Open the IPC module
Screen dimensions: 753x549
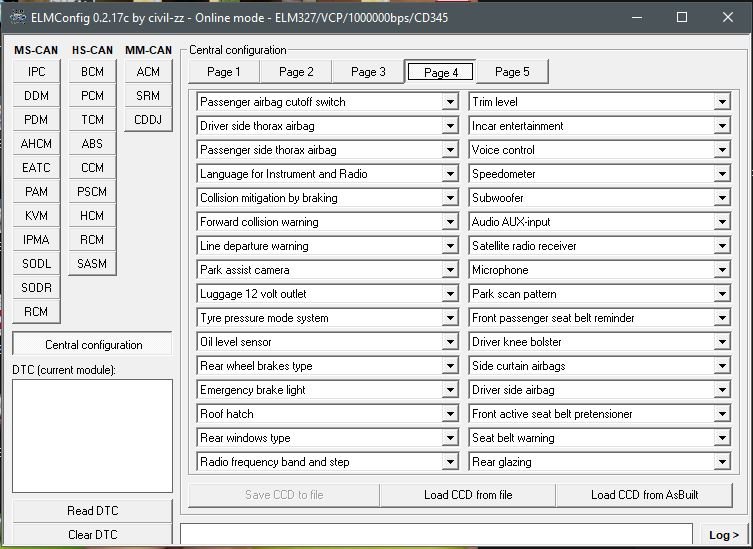coord(36,72)
